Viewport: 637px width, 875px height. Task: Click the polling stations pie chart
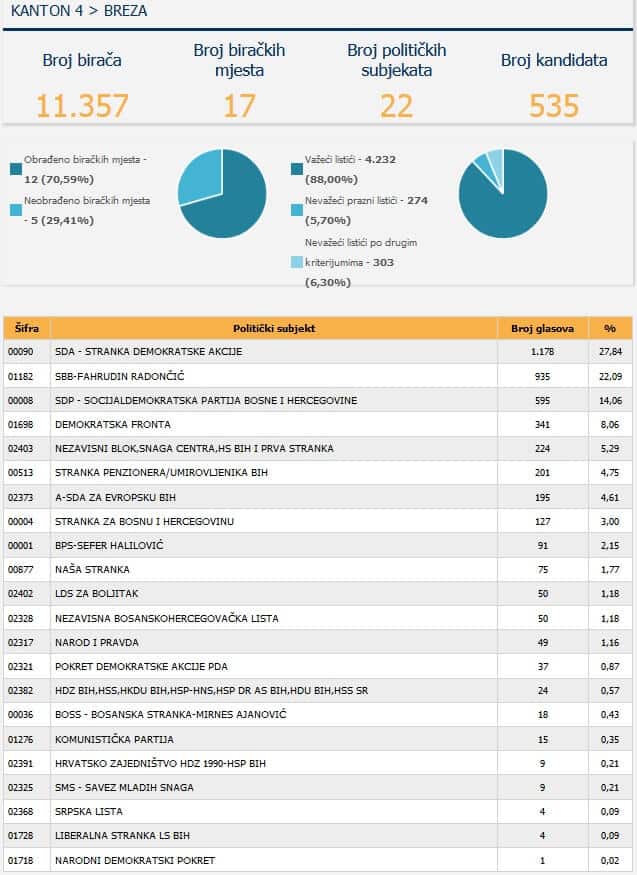pos(222,193)
